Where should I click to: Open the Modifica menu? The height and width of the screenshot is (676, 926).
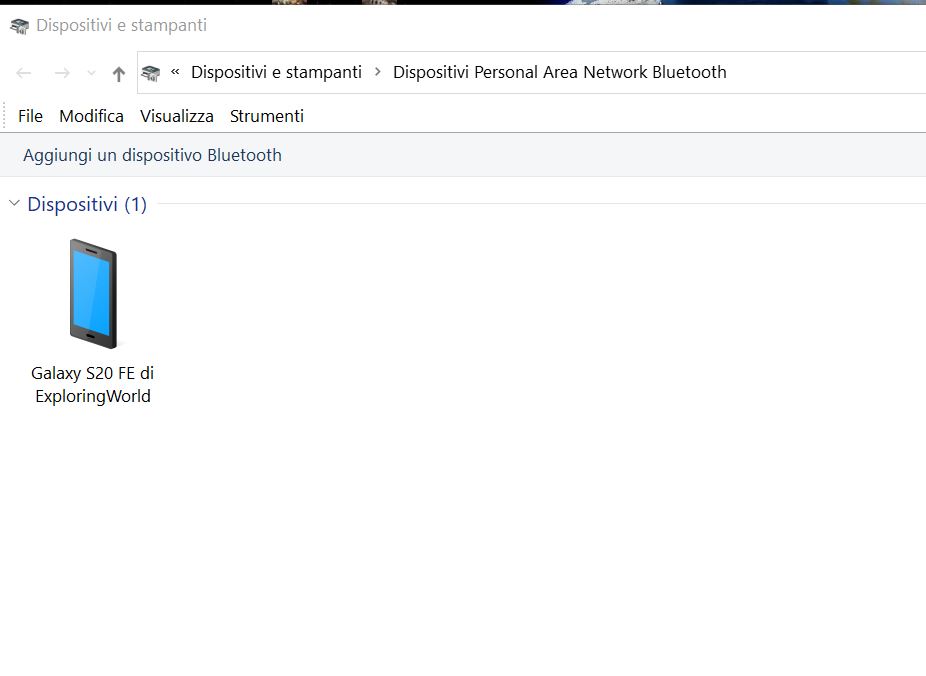92,116
